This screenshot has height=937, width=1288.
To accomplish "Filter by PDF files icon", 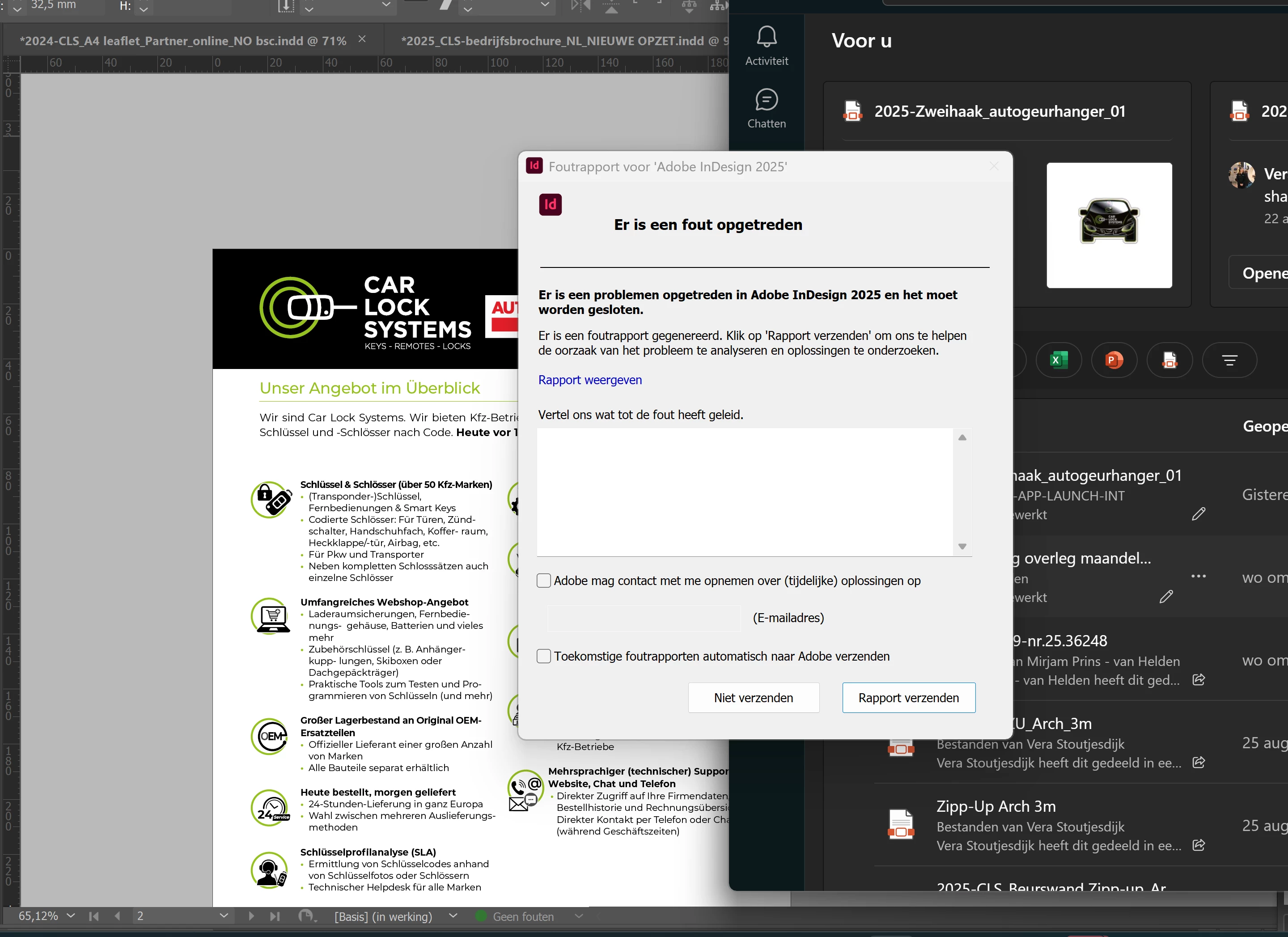I will (x=1169, y=360).
